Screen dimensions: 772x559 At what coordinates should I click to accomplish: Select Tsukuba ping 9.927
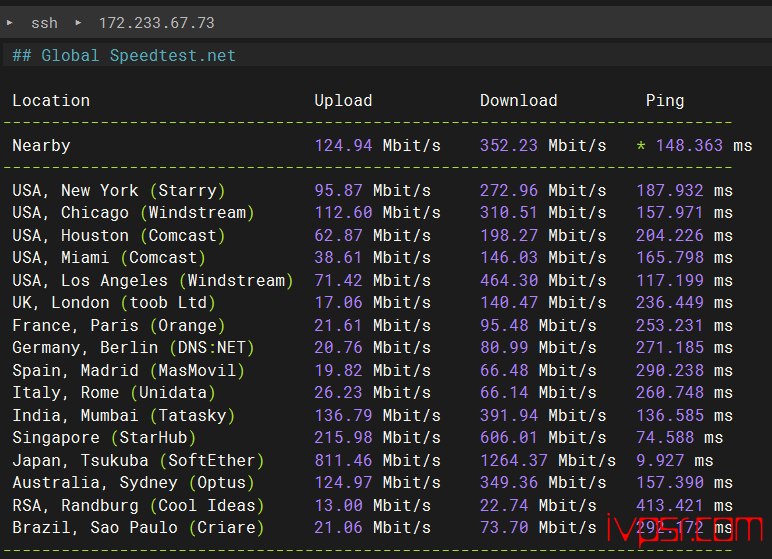click(x=660, y=460)
